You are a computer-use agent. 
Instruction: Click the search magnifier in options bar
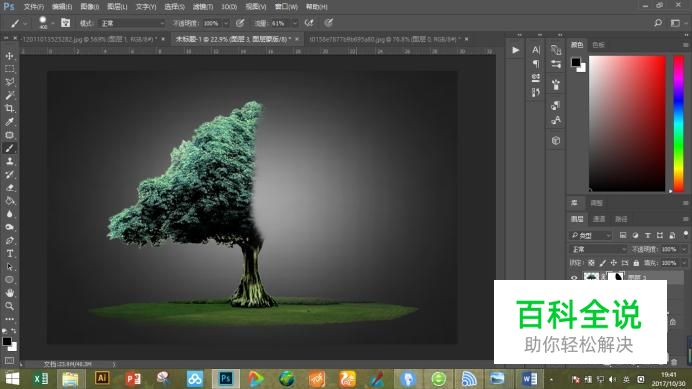point(658,23)
